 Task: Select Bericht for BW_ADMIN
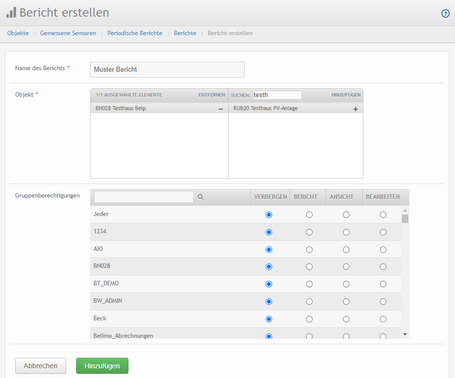pyautogui.click(x=309, y=302)
